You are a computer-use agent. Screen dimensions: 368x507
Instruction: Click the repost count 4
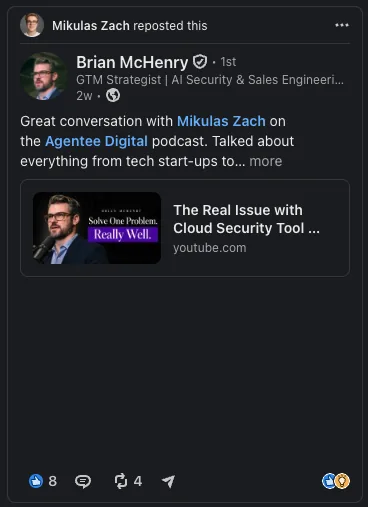(x=138, y=481)
